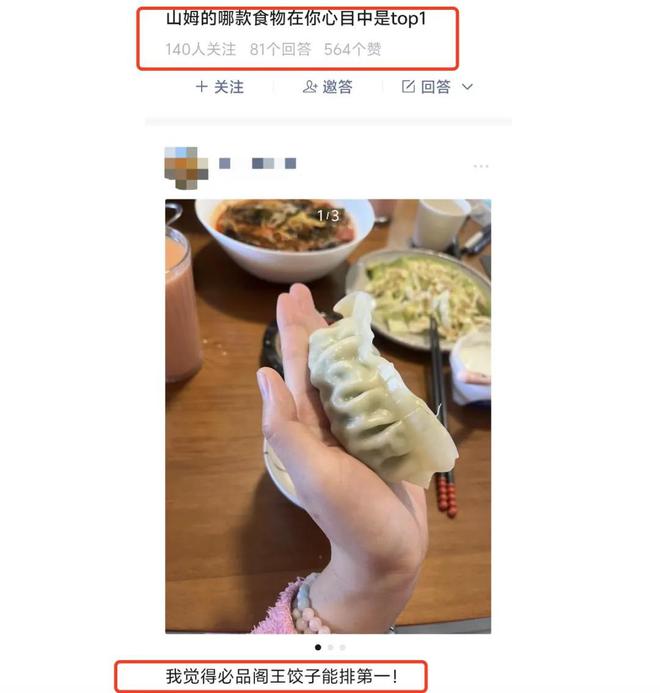Screen dimensions: 660x693
Task: Open the three-dot post options menu
Action: tap(481, 166)
